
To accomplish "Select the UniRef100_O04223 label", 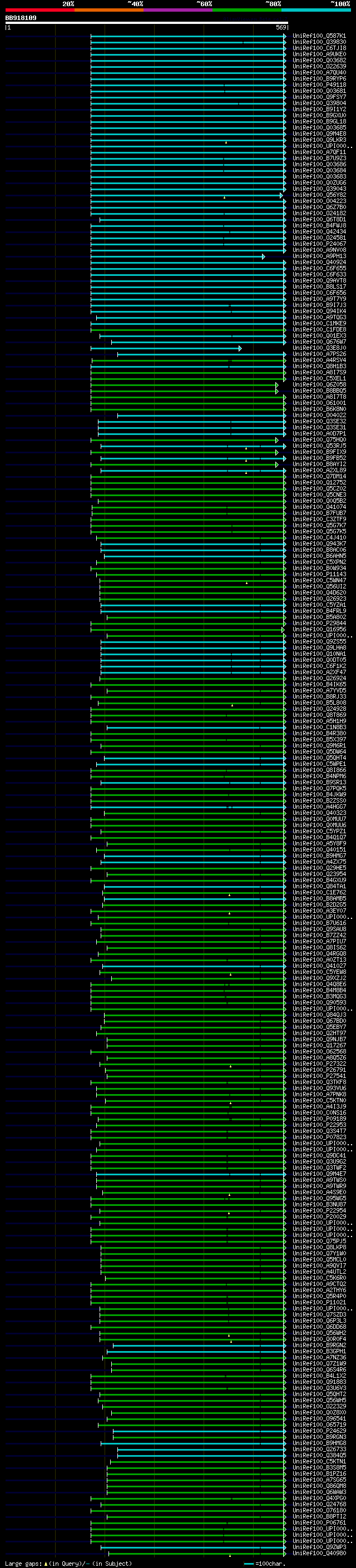I will coord(319,201).
